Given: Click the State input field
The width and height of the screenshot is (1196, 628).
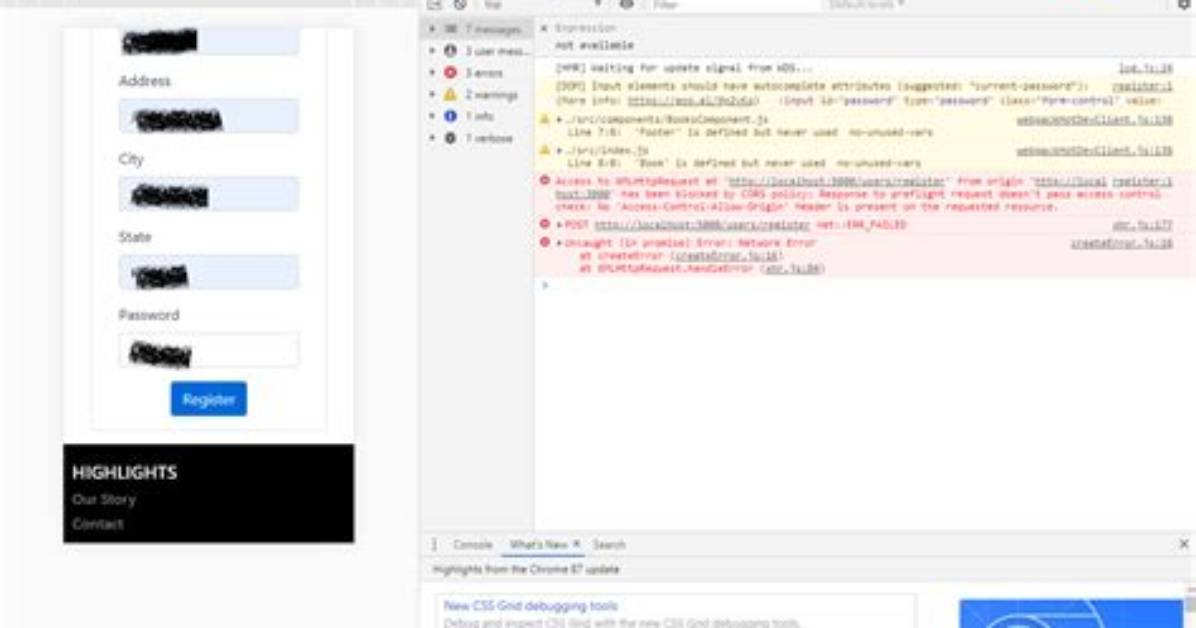Looking at the screenshot, I should point(208,272).
